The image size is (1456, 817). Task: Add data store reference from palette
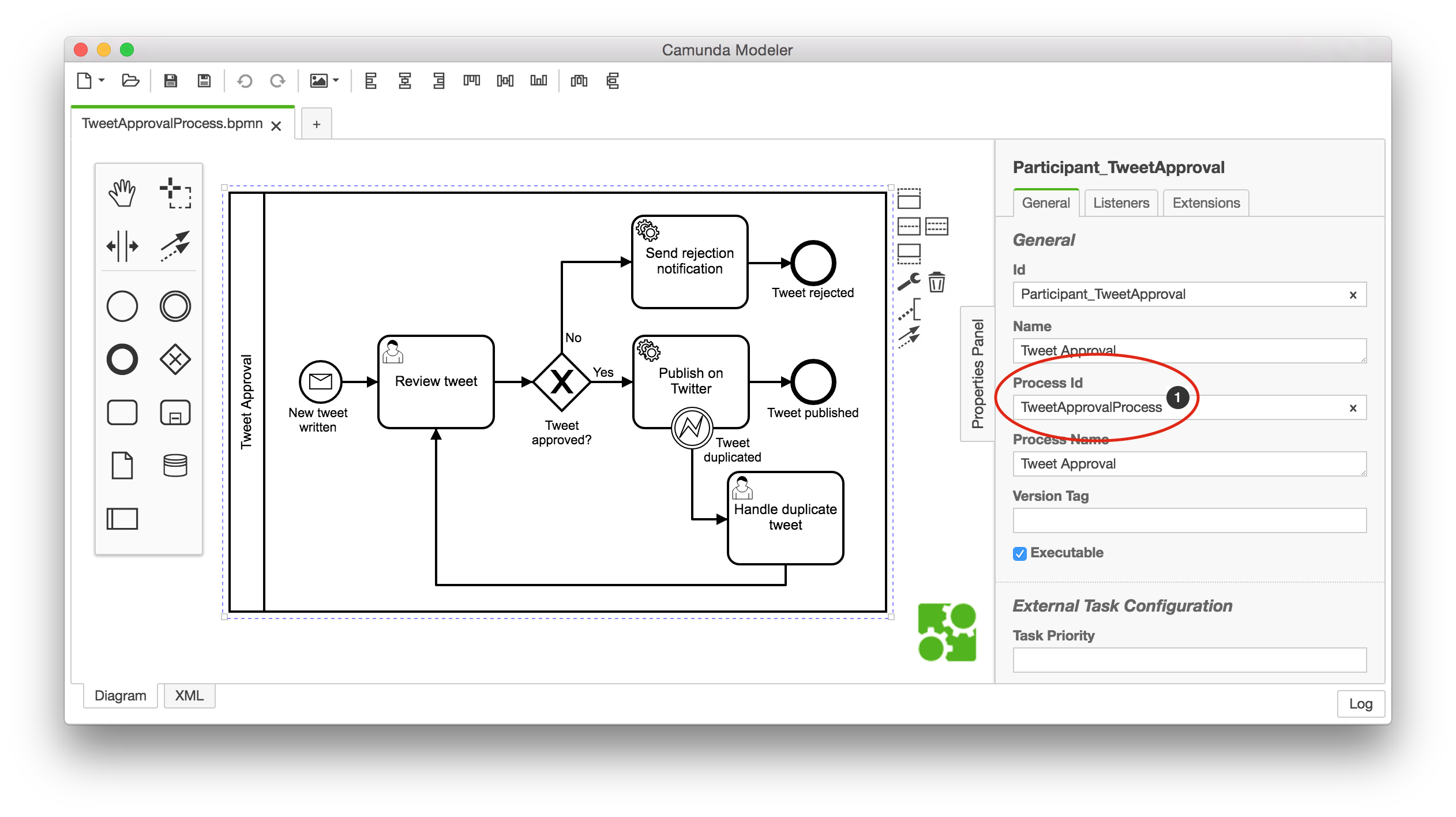pyautogui.click(x=175, y=466)
